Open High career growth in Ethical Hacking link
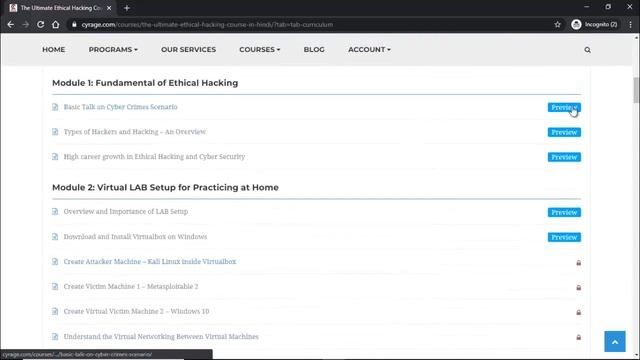This screenshot has height=360, width=640. tap(154, 157)
